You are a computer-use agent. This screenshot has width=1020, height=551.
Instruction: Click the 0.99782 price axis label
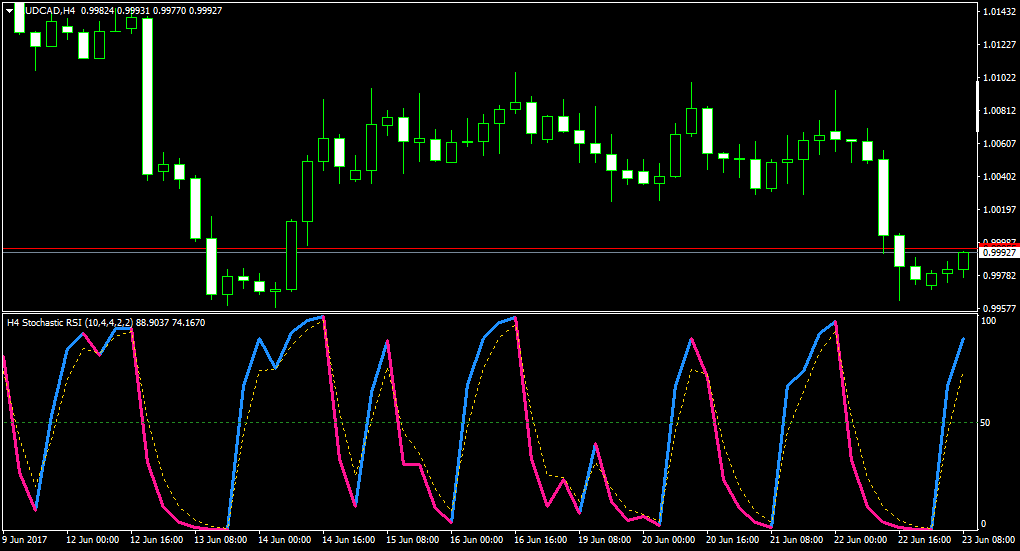[x=999, y=276]
